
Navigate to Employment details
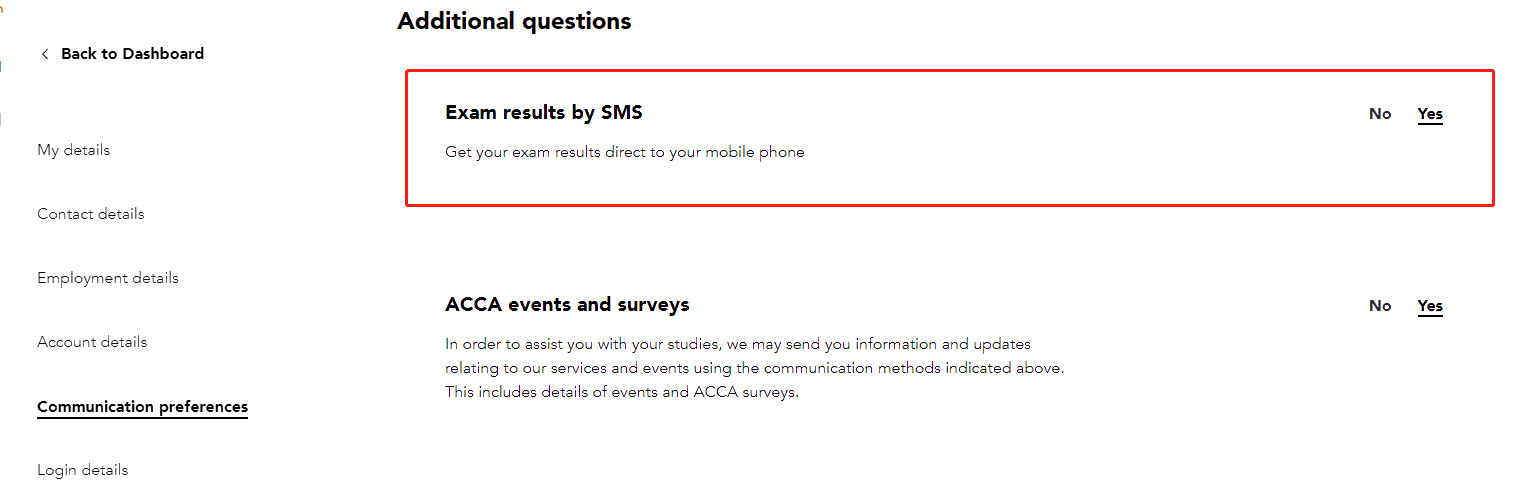point(108,278)
